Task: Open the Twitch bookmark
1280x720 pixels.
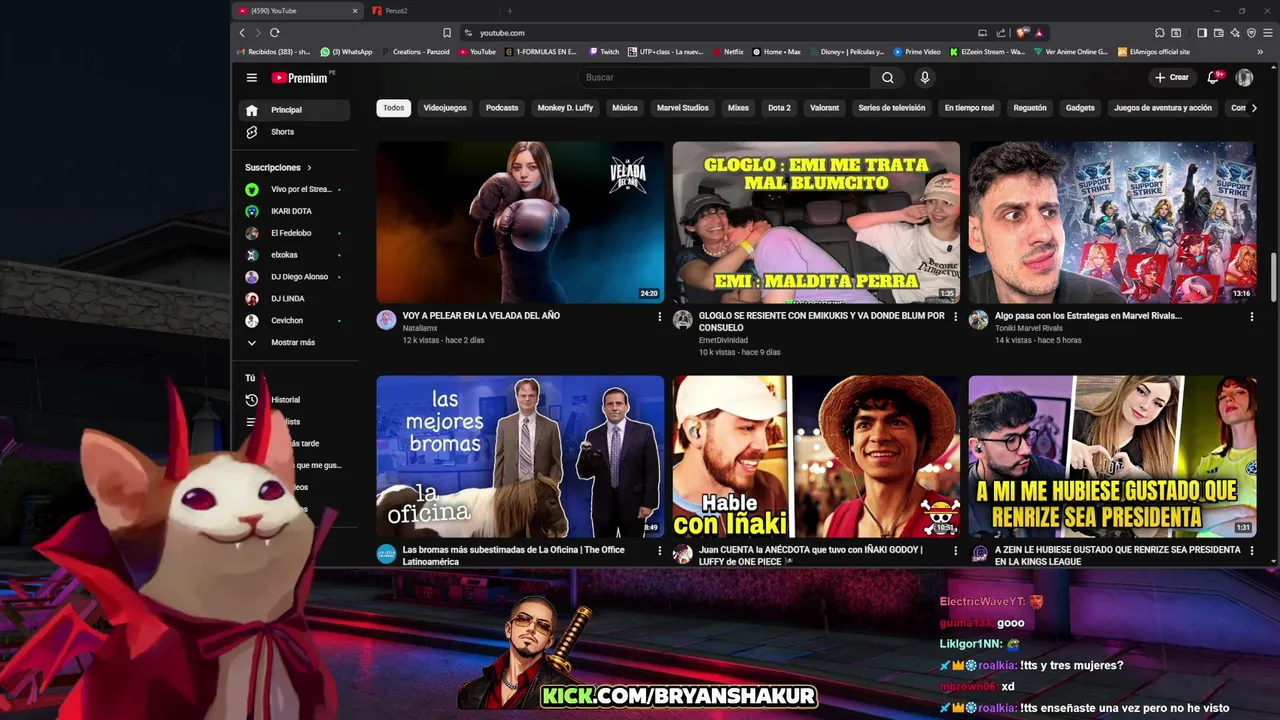Action: click(x=604, y=52)
